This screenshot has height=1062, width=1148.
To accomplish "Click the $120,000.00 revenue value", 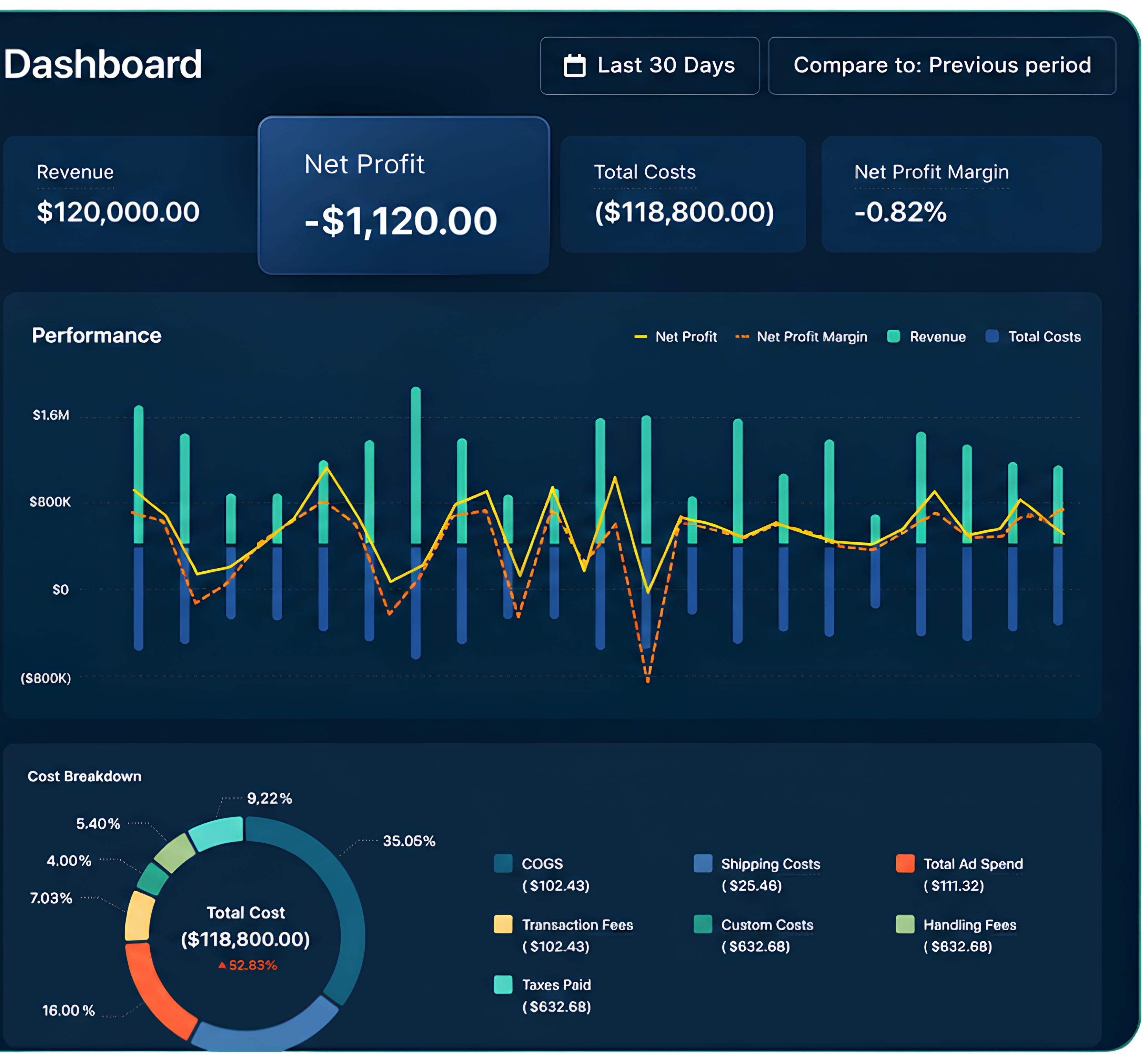I will click(x=118, y=212).
